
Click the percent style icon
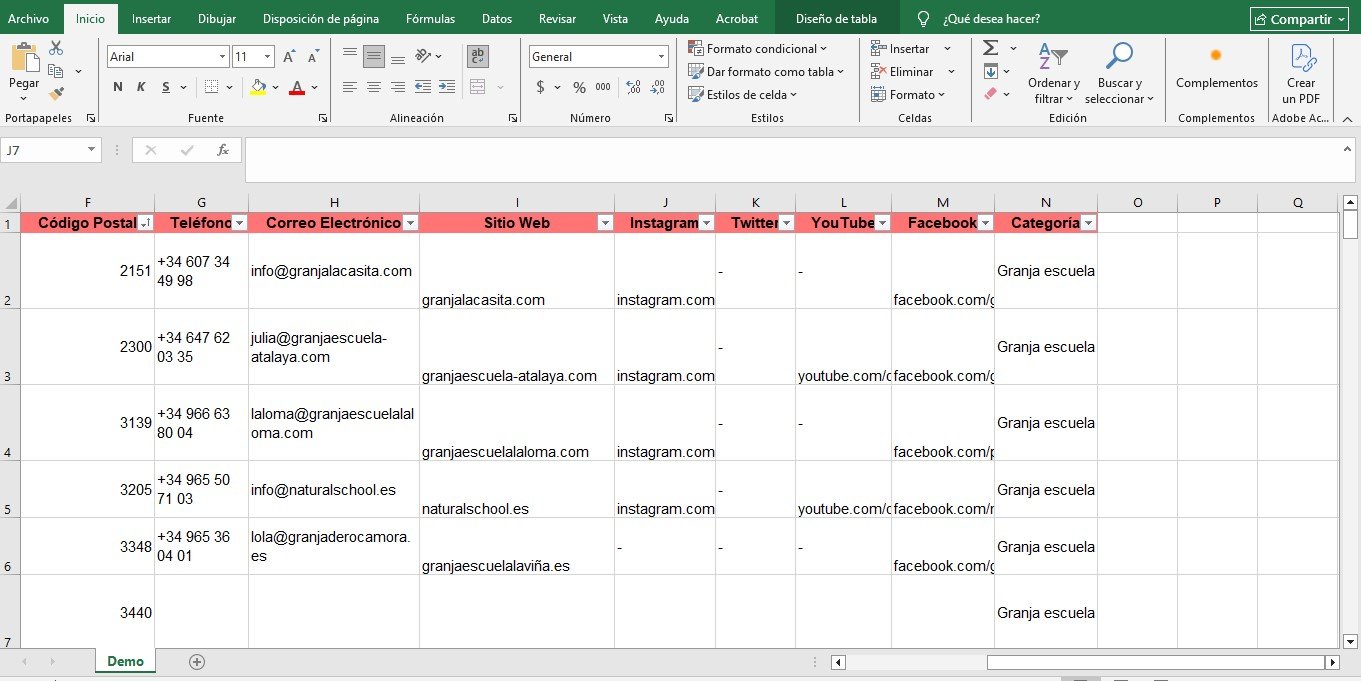(579, 87)
